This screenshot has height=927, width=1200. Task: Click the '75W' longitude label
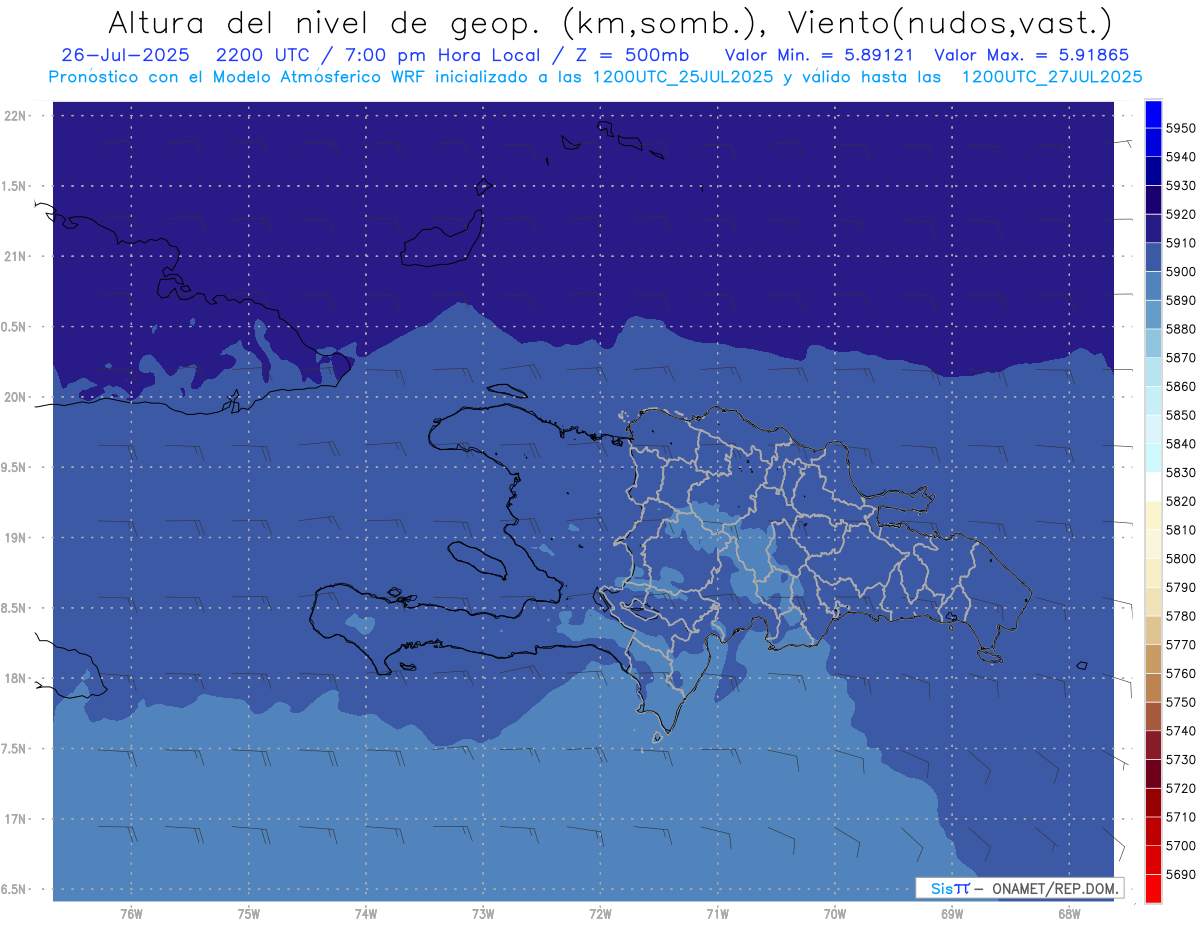pyautogui.click(x=248, y=914)
